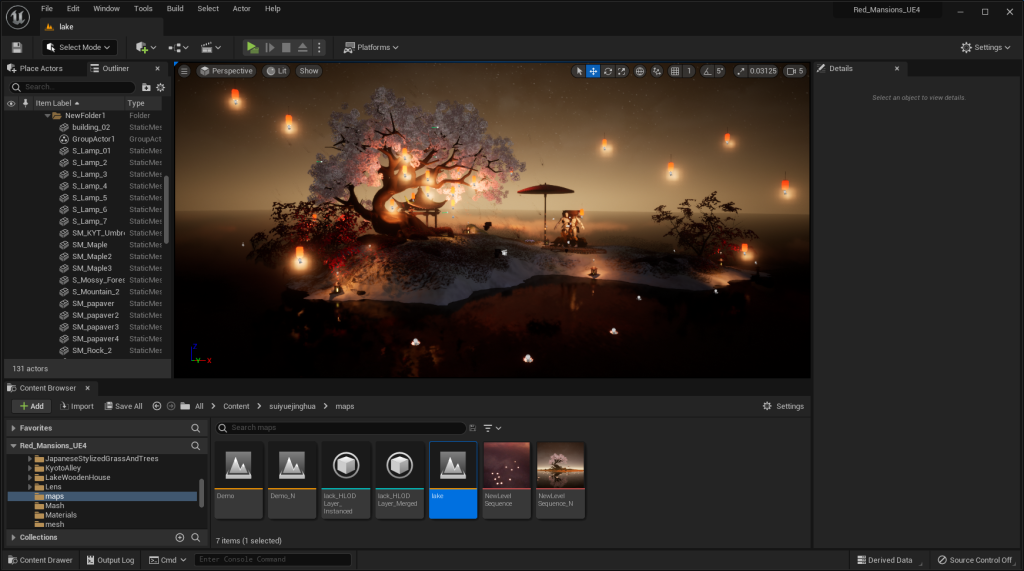Expand the Favorites section
The image size is (1024, 571).
pos(14,428)
